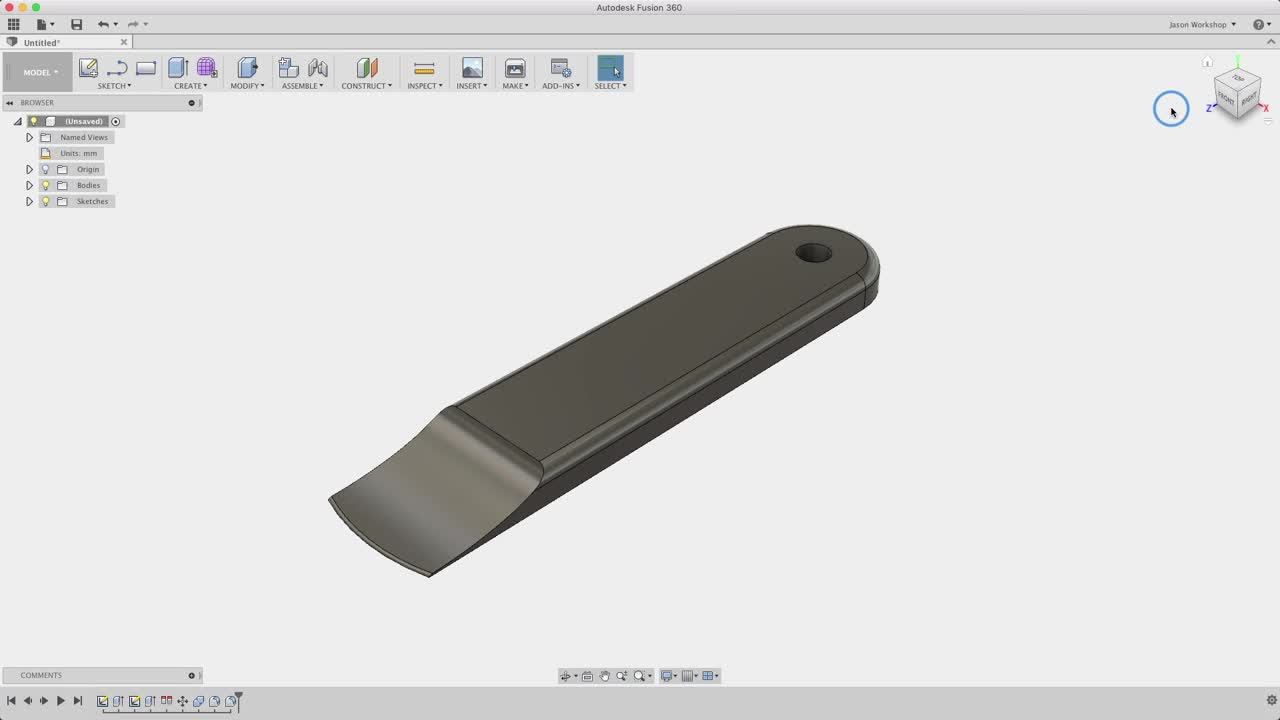The height and width of the screenshot is (720, 1280).
Task: Open the Grid and Snaps dropdown
Action: (x=691, y=676)
